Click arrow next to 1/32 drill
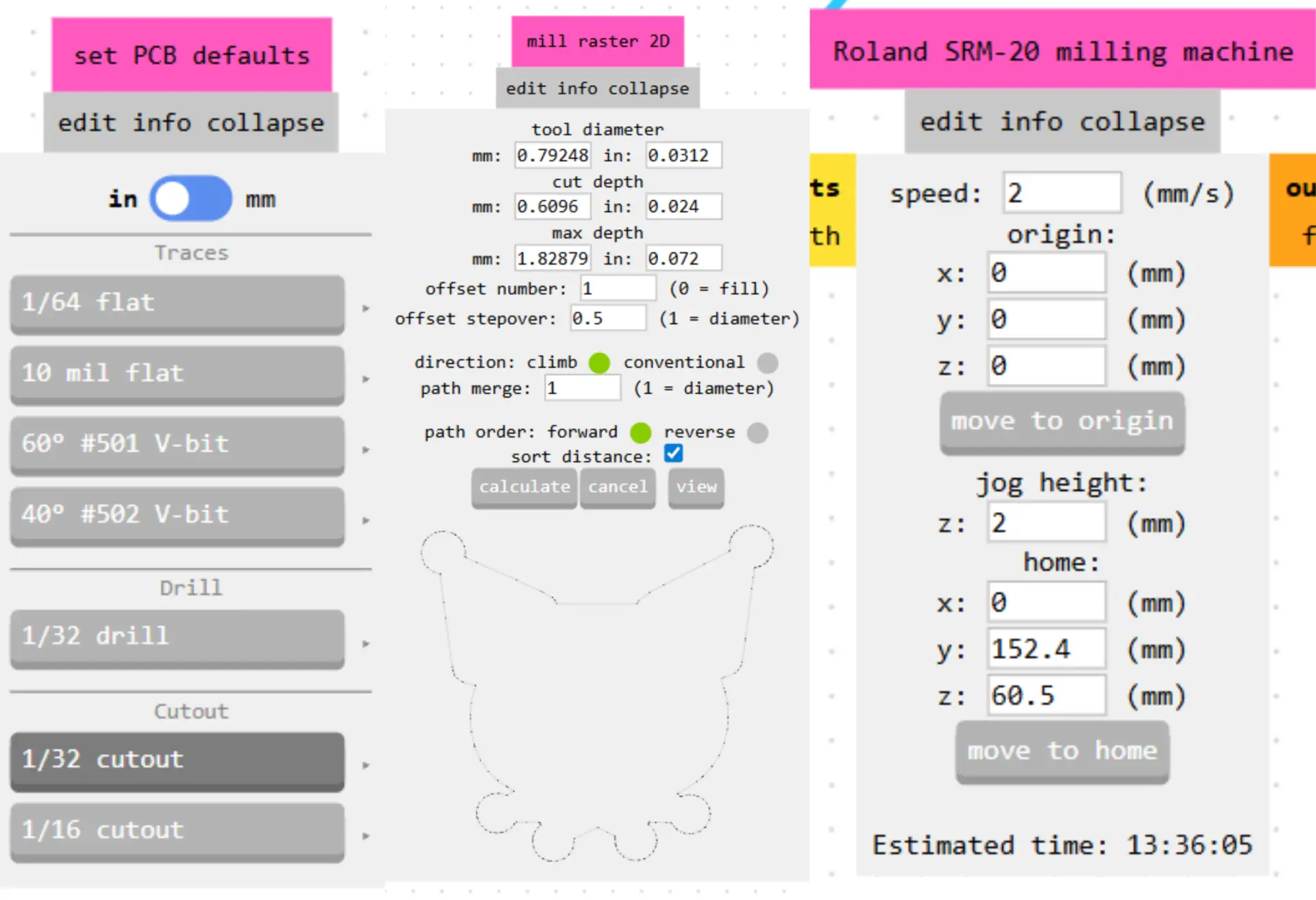 pyautogui.click(x=366, y=644)
